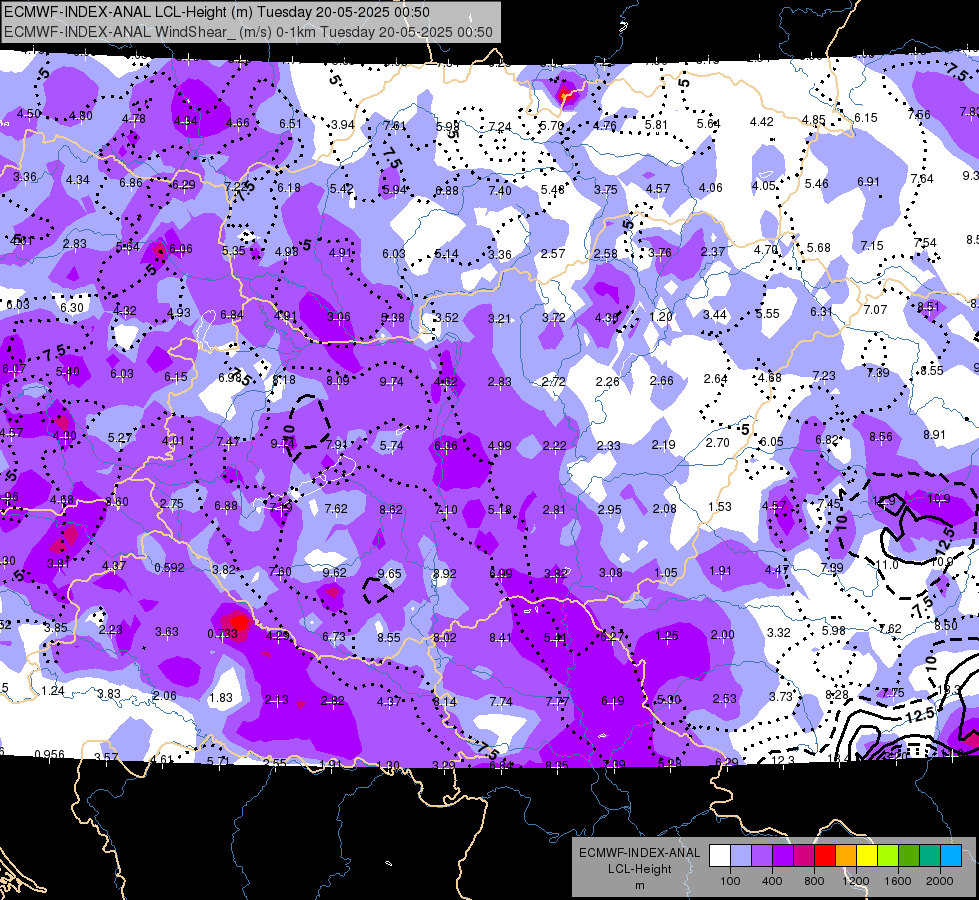Click the wind shear value '0.733'
The image size is (979, 900).
[x=222, y=634]
